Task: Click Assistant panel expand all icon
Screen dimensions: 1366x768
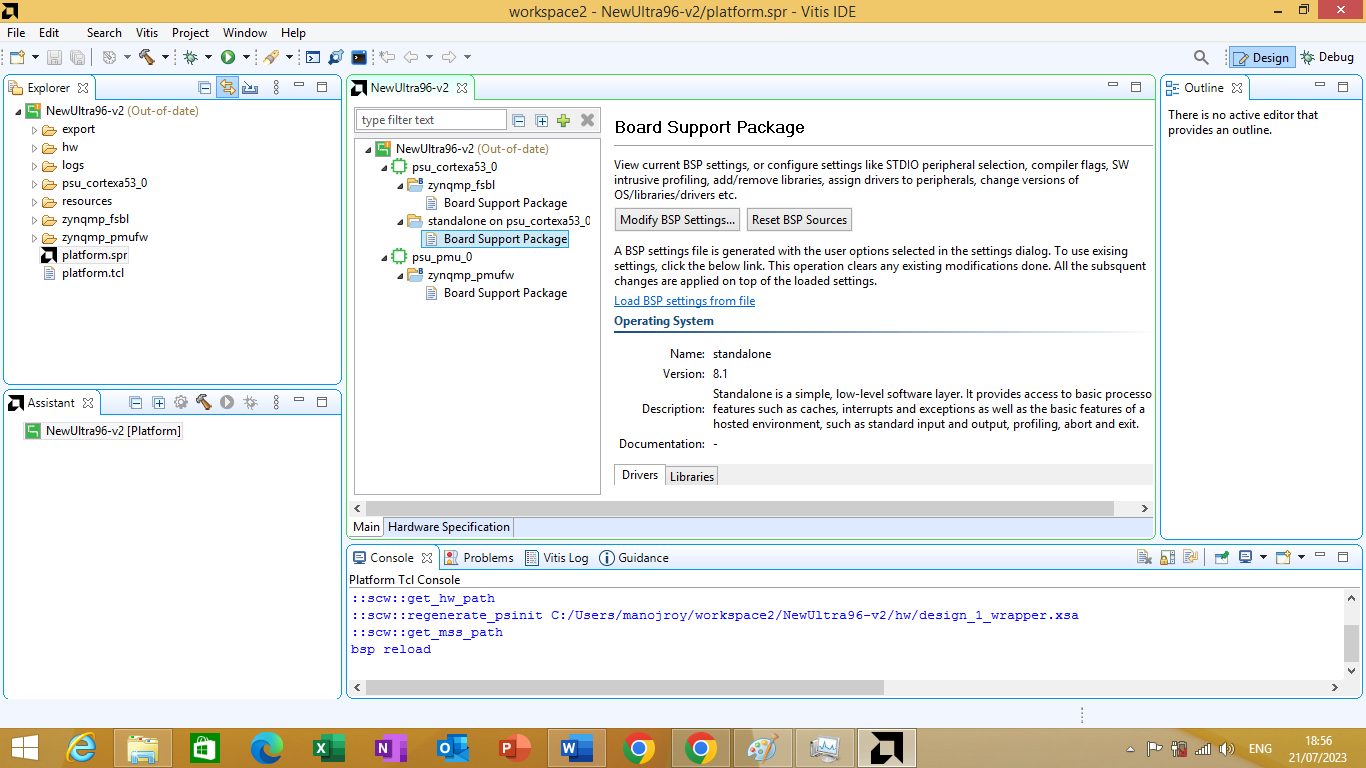Action: [x=159, y=402]
